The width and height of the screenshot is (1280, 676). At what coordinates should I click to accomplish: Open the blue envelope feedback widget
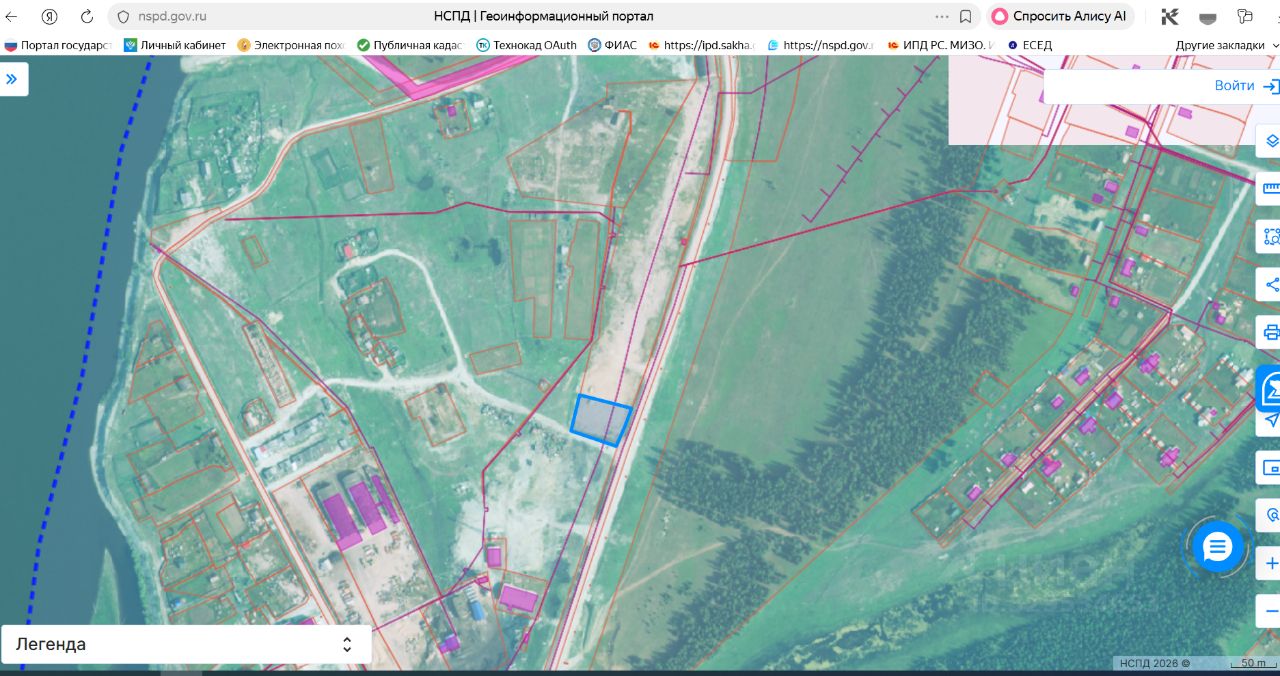[1269, 388]
